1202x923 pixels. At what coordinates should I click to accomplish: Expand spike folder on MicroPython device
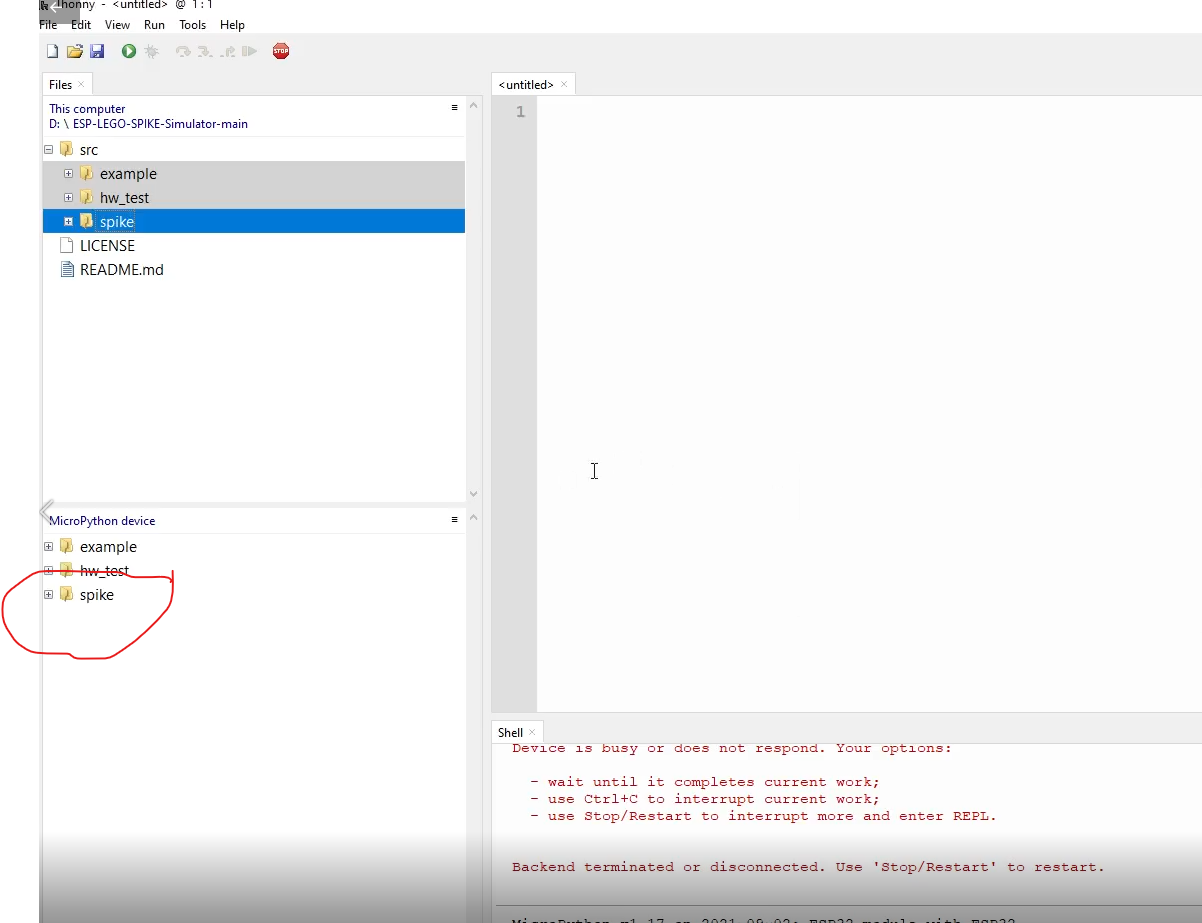coord(48,595)
